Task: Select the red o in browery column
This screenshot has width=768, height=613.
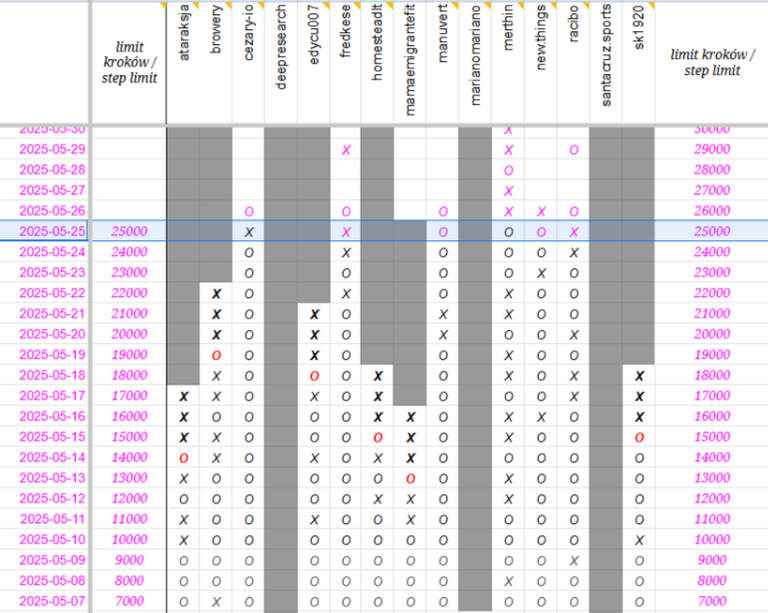Action: pos(216,355)
